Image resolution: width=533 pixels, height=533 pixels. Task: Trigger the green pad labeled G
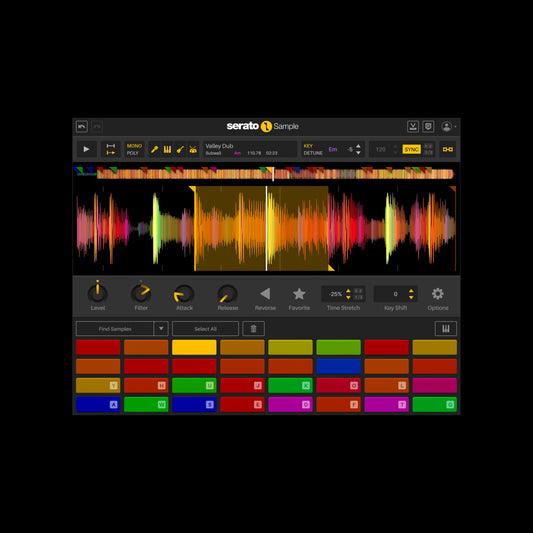435,405
